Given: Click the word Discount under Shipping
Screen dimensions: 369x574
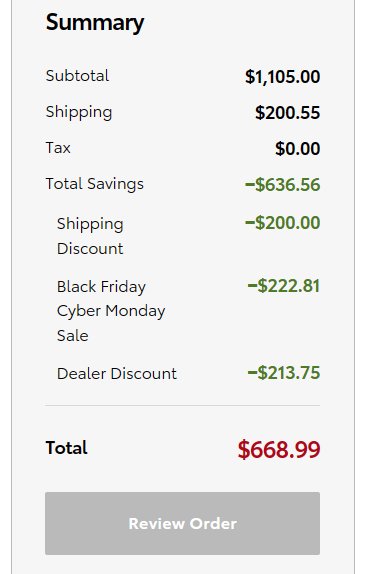Looking at the screenshot, I should 90,249.
